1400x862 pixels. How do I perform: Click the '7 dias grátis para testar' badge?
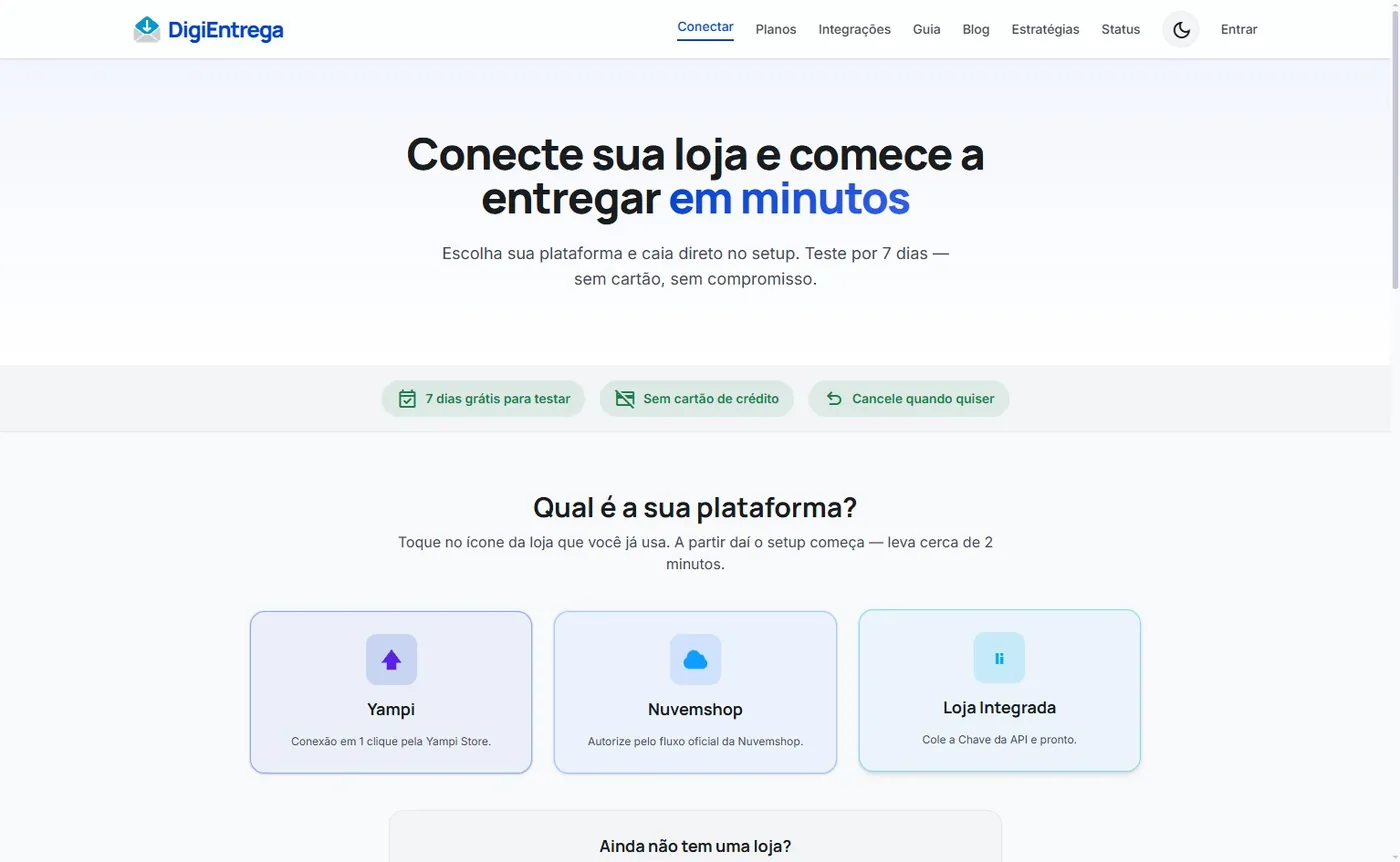pyautogui.click(x=483, y=399)
